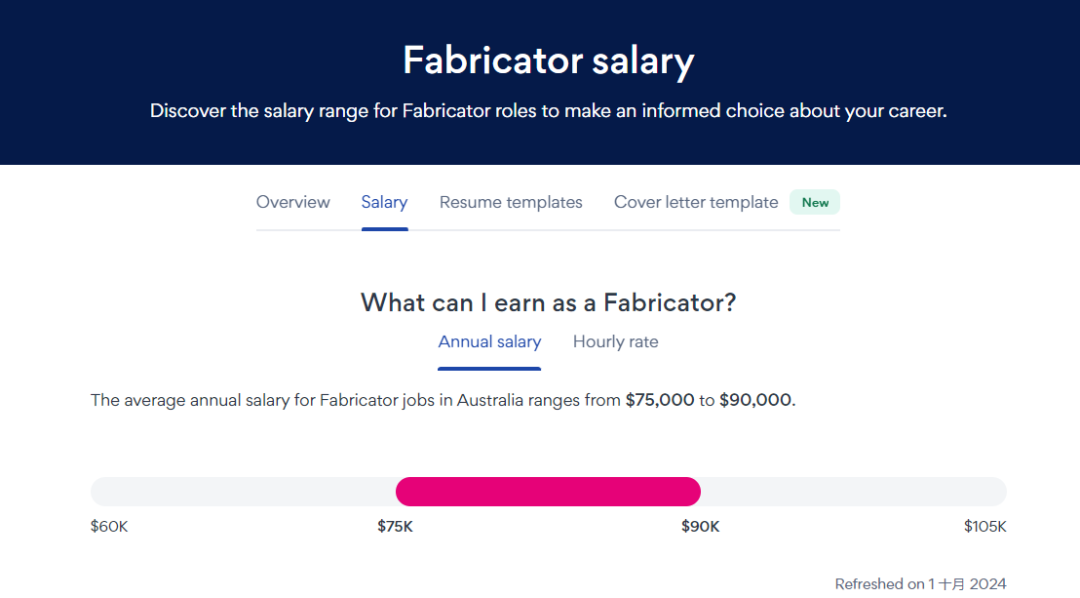Click the $75K scale label

point(395,526)
